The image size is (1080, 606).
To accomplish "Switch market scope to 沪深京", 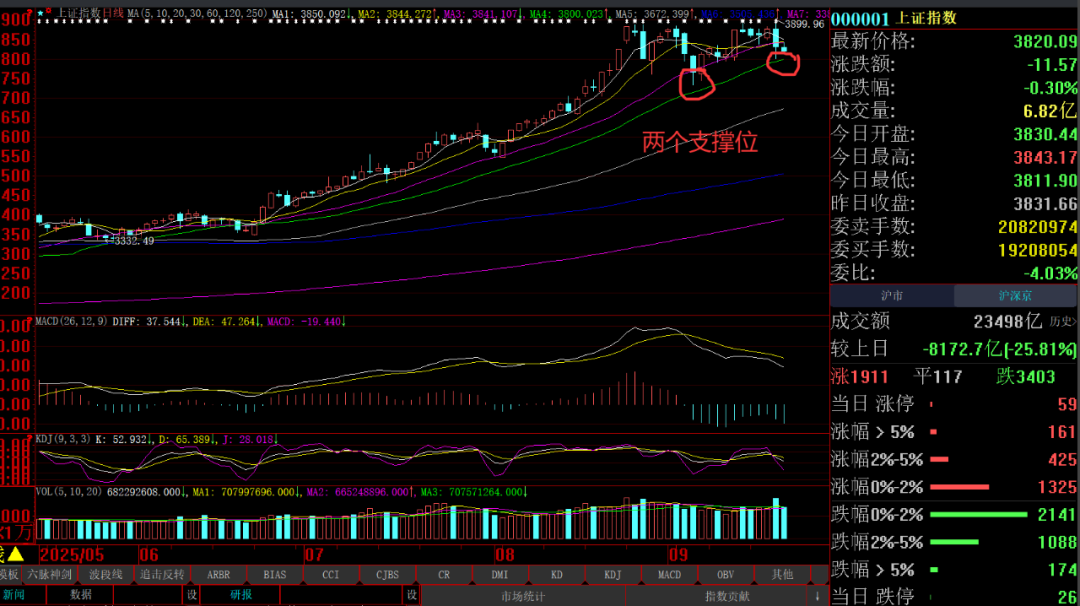I will 1016,296.
